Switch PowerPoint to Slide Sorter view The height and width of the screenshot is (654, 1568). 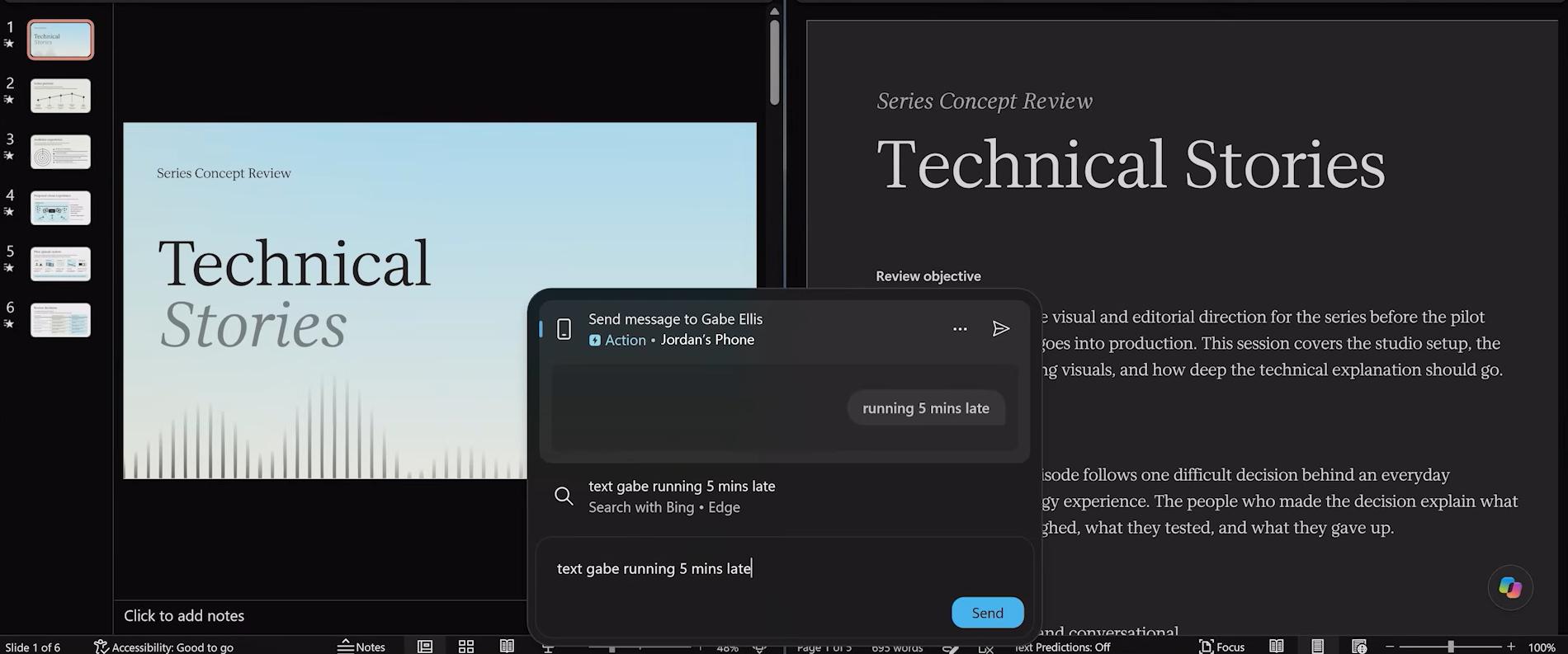point(466,647)
